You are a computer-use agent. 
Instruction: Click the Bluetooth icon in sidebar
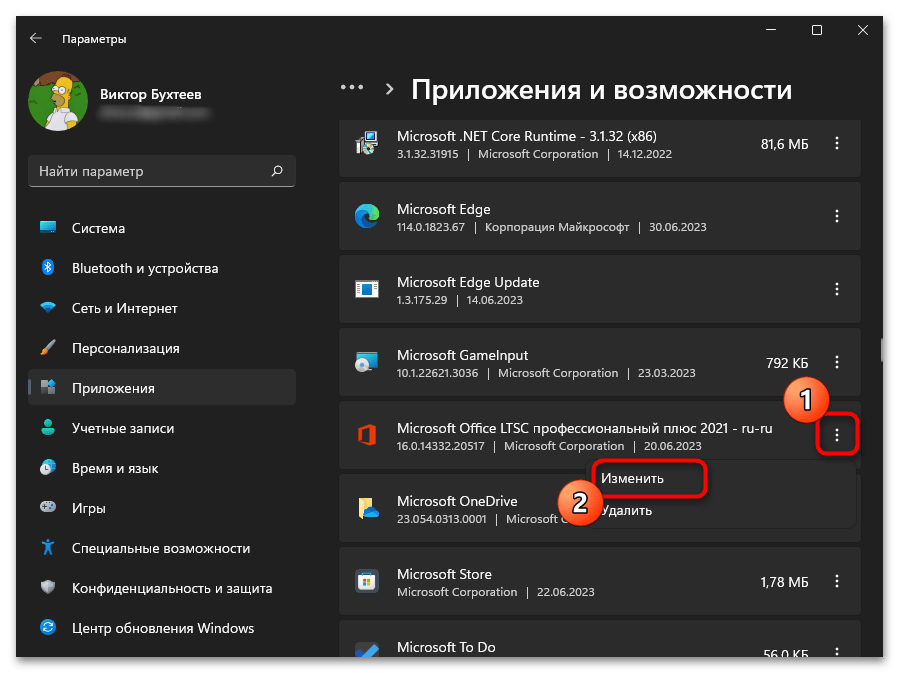(48, 267)
